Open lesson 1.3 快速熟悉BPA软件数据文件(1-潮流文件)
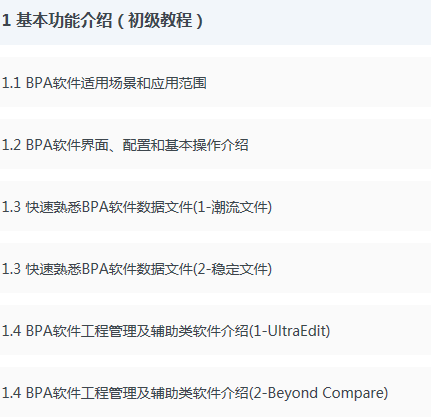 [215, 206]
